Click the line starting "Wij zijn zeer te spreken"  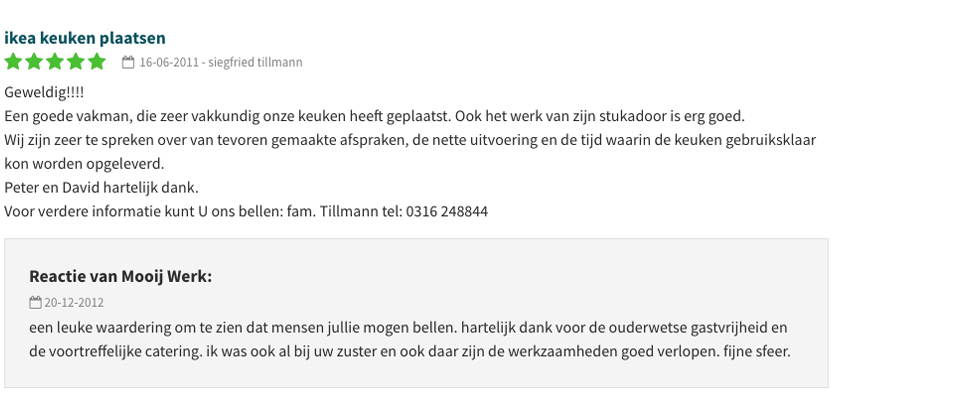click(x=410, y=140)
